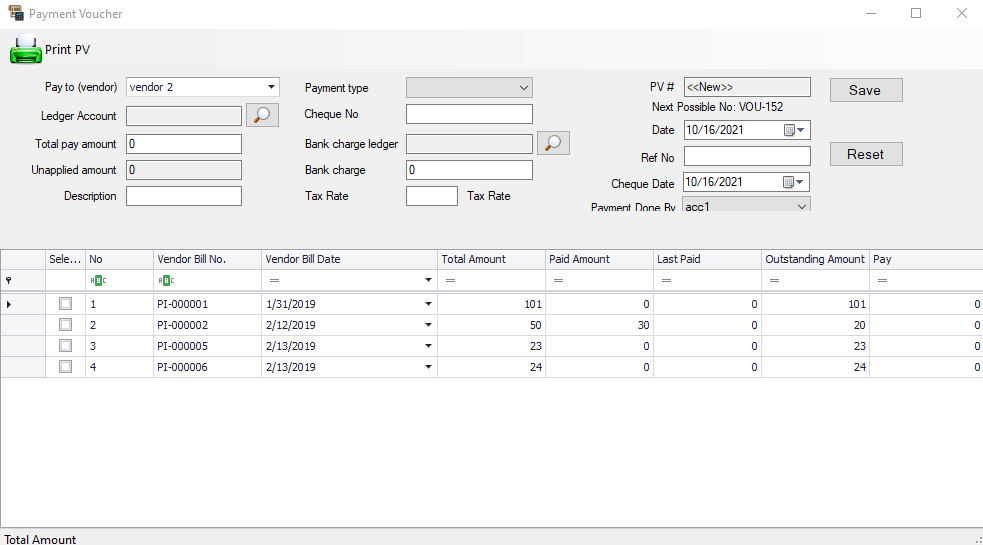Click into Total pay amount field
This screenshot has height=545, width=983.
pyautogui.click(x=184, y=144)
